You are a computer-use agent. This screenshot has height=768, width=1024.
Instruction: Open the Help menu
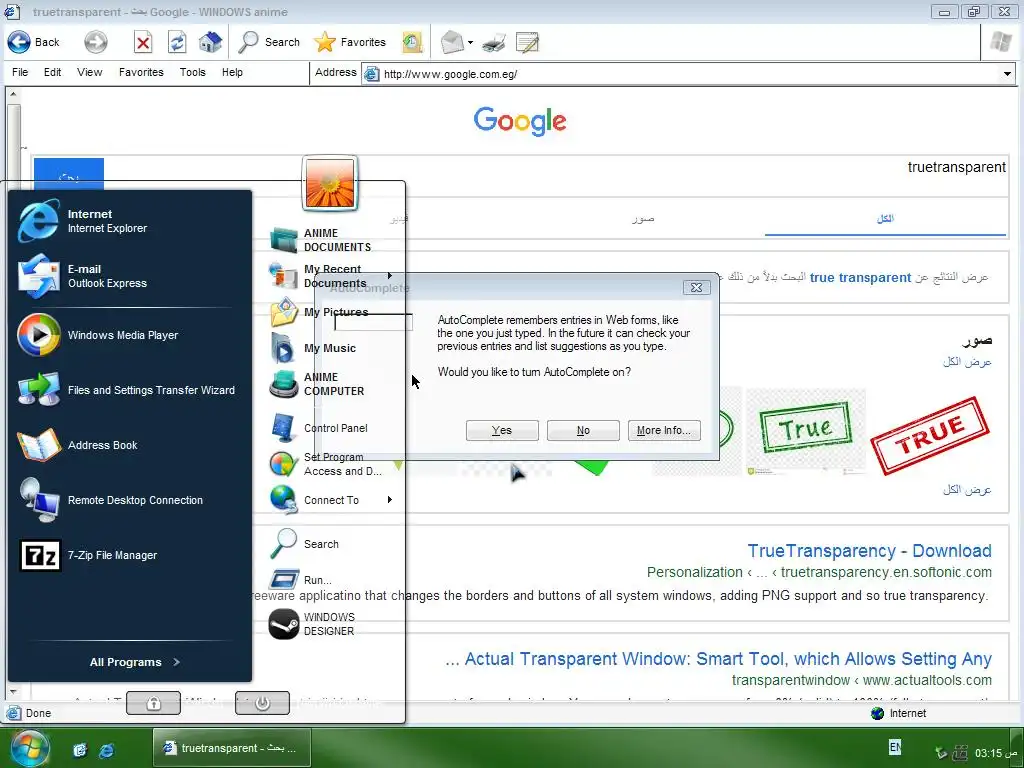click(x=232, y=72)
